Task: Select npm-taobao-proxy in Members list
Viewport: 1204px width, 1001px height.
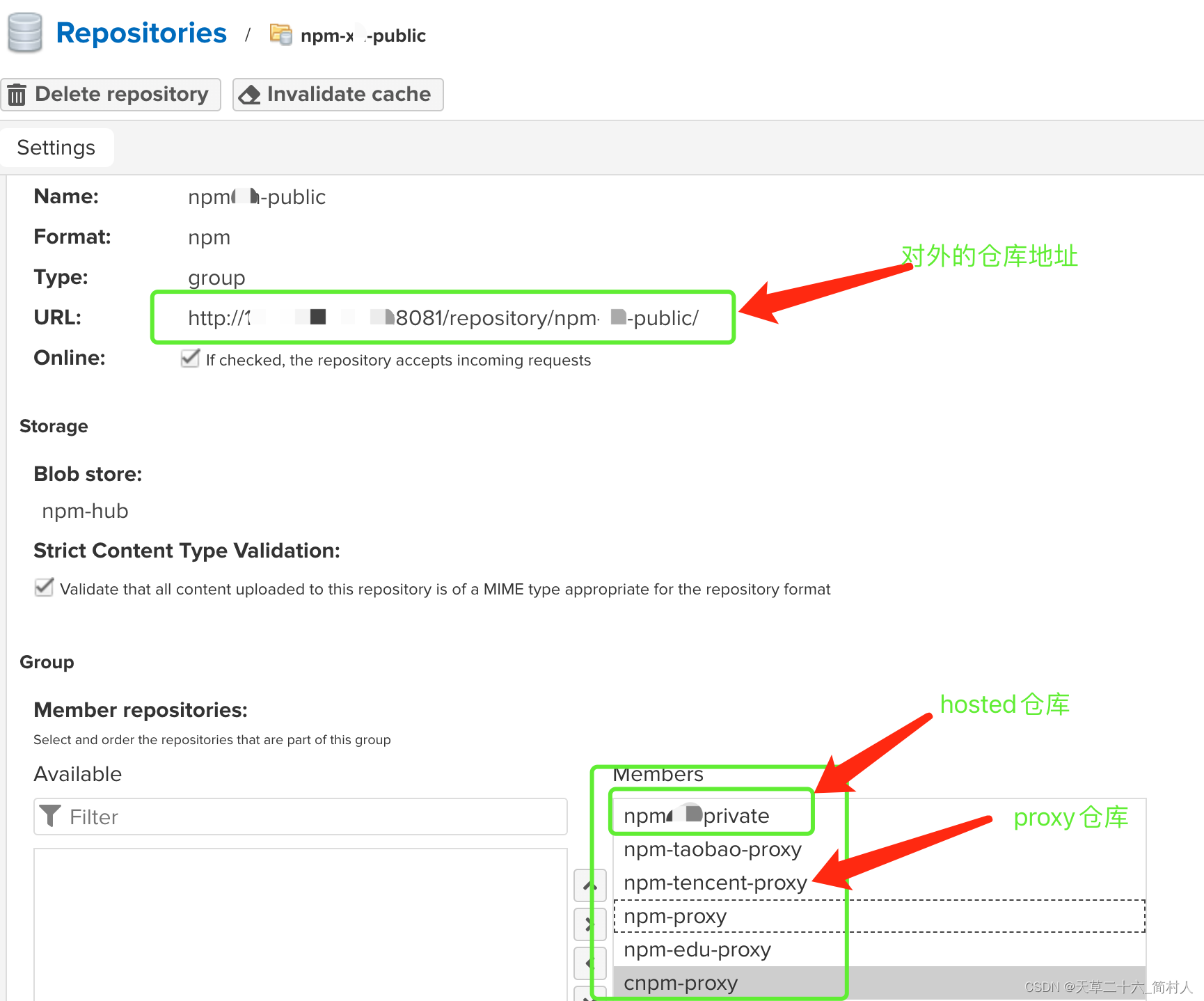Action: point(880,849)
